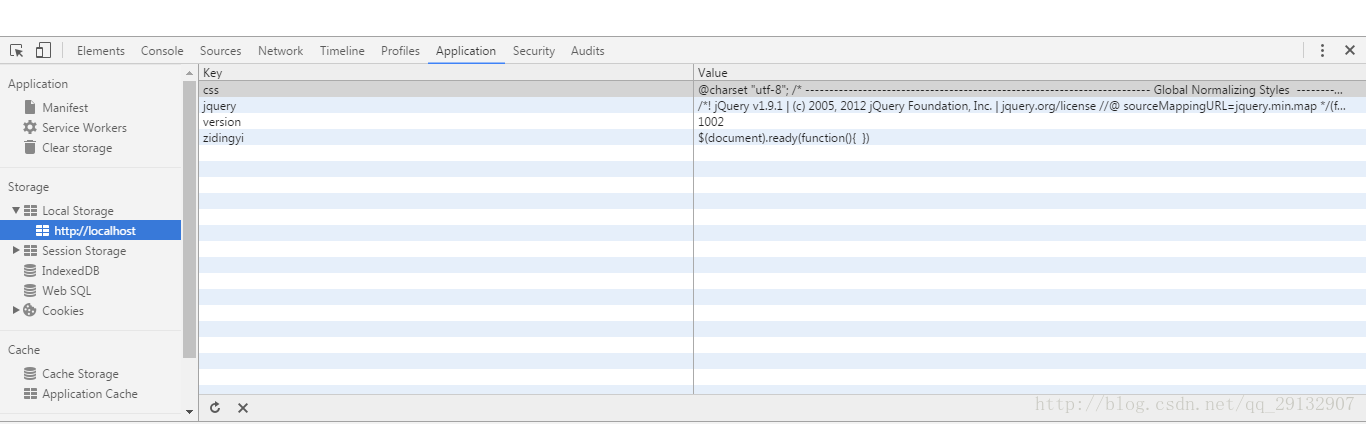Viewport: 1366px width, 424px height.
Task: Select the Application tab
Action: pos(466,50)
